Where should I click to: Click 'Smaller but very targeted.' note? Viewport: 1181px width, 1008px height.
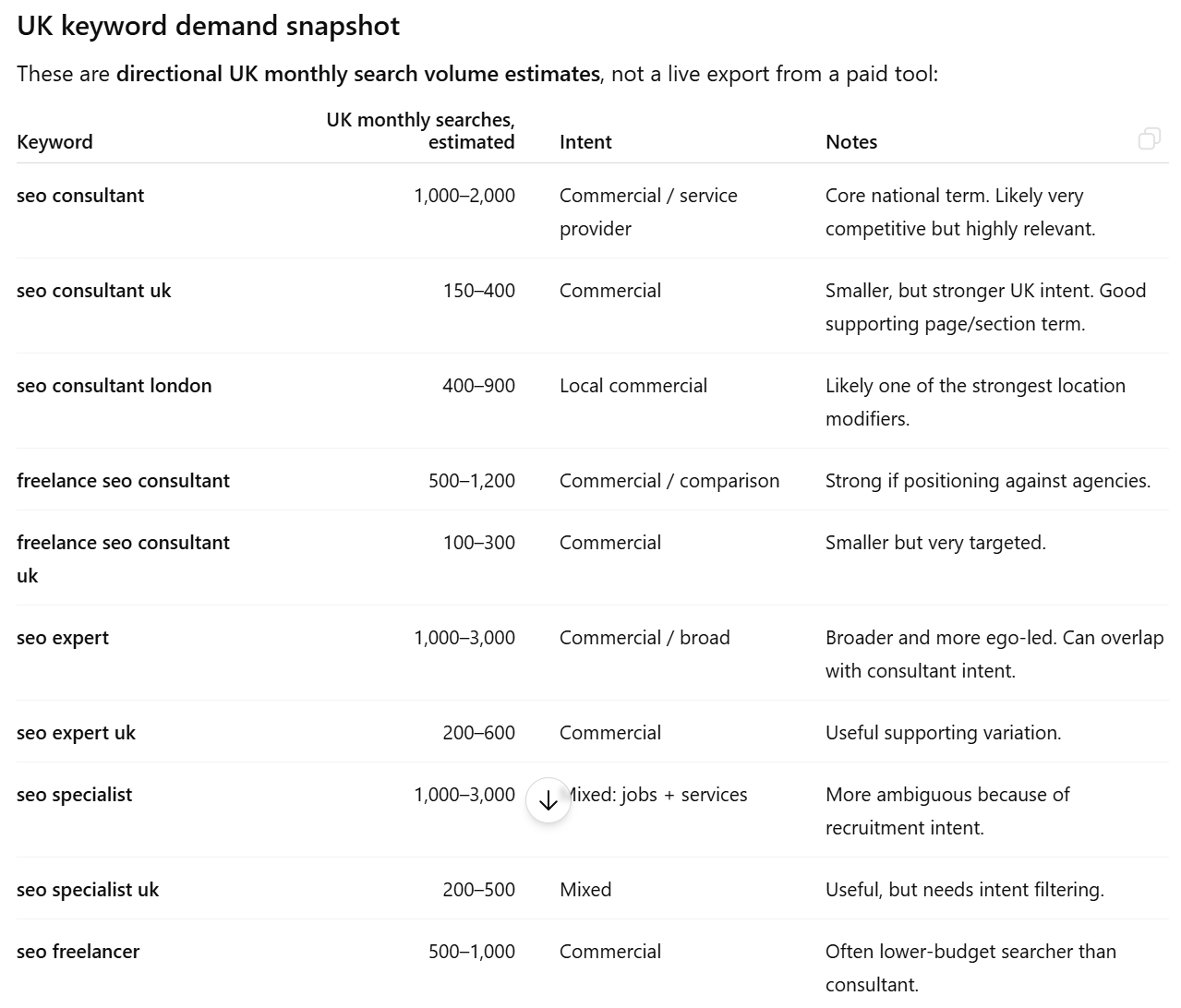tap(935, 543)
